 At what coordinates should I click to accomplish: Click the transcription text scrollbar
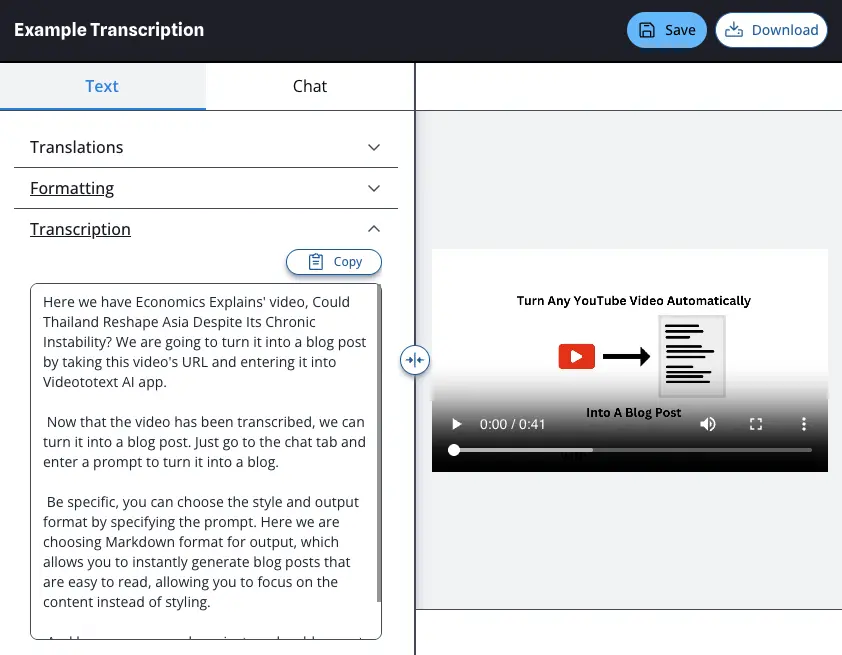(x=378, y=450)
